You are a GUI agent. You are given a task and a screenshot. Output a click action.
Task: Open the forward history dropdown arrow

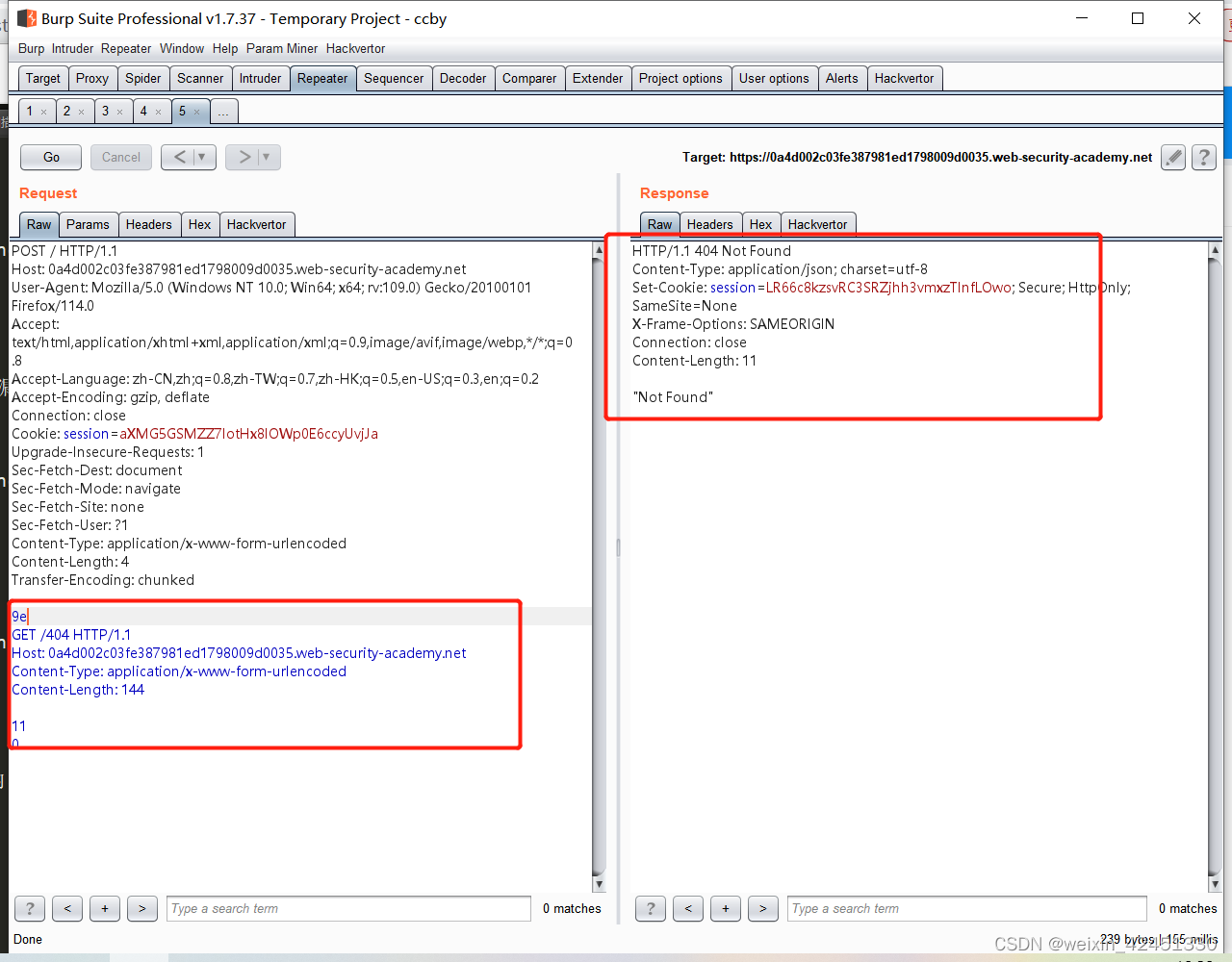click(268, 157)
